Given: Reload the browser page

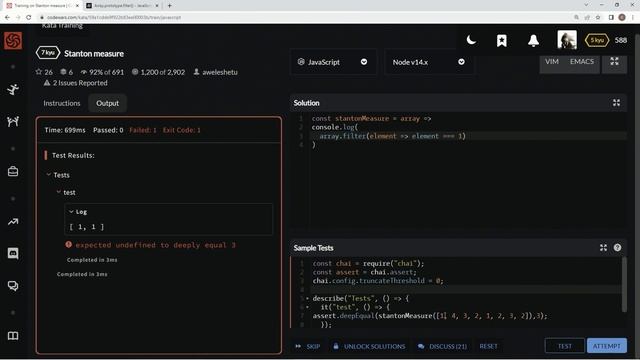Looking at the screenshot, I should 29,17.
